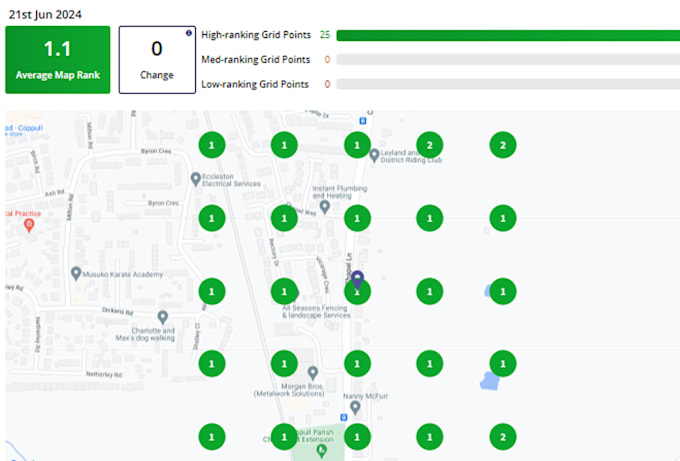This screenshot has width=680, height=461.
Task: Click the Average Map Rank card
Action: click(58, 60)
